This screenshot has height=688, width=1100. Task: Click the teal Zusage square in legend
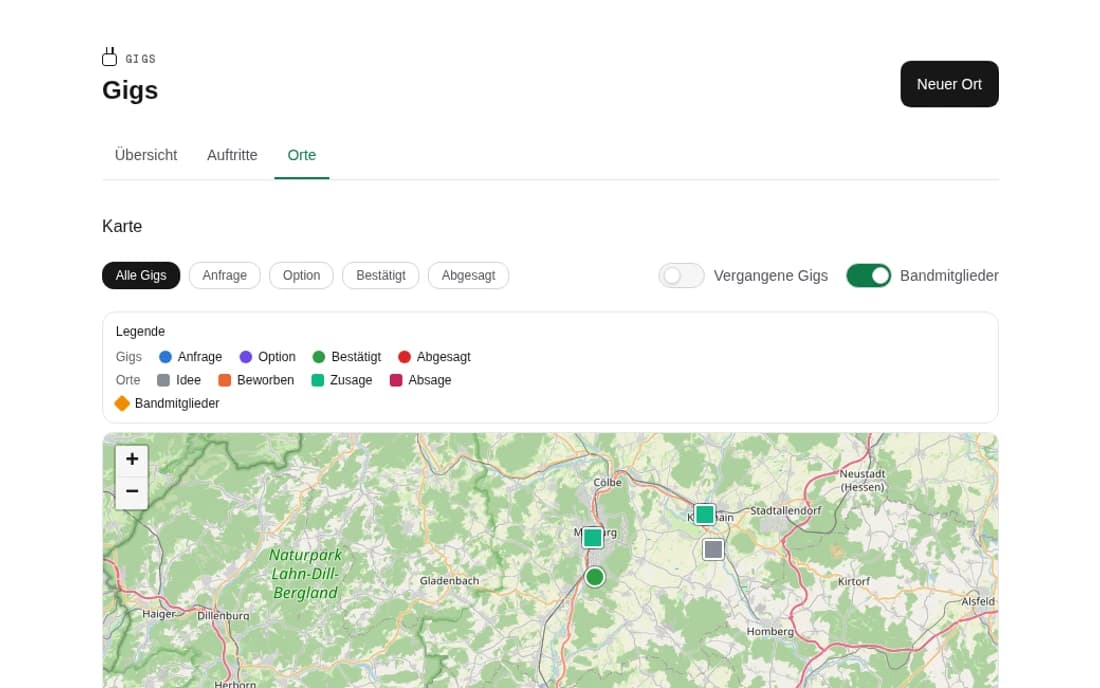318,380
